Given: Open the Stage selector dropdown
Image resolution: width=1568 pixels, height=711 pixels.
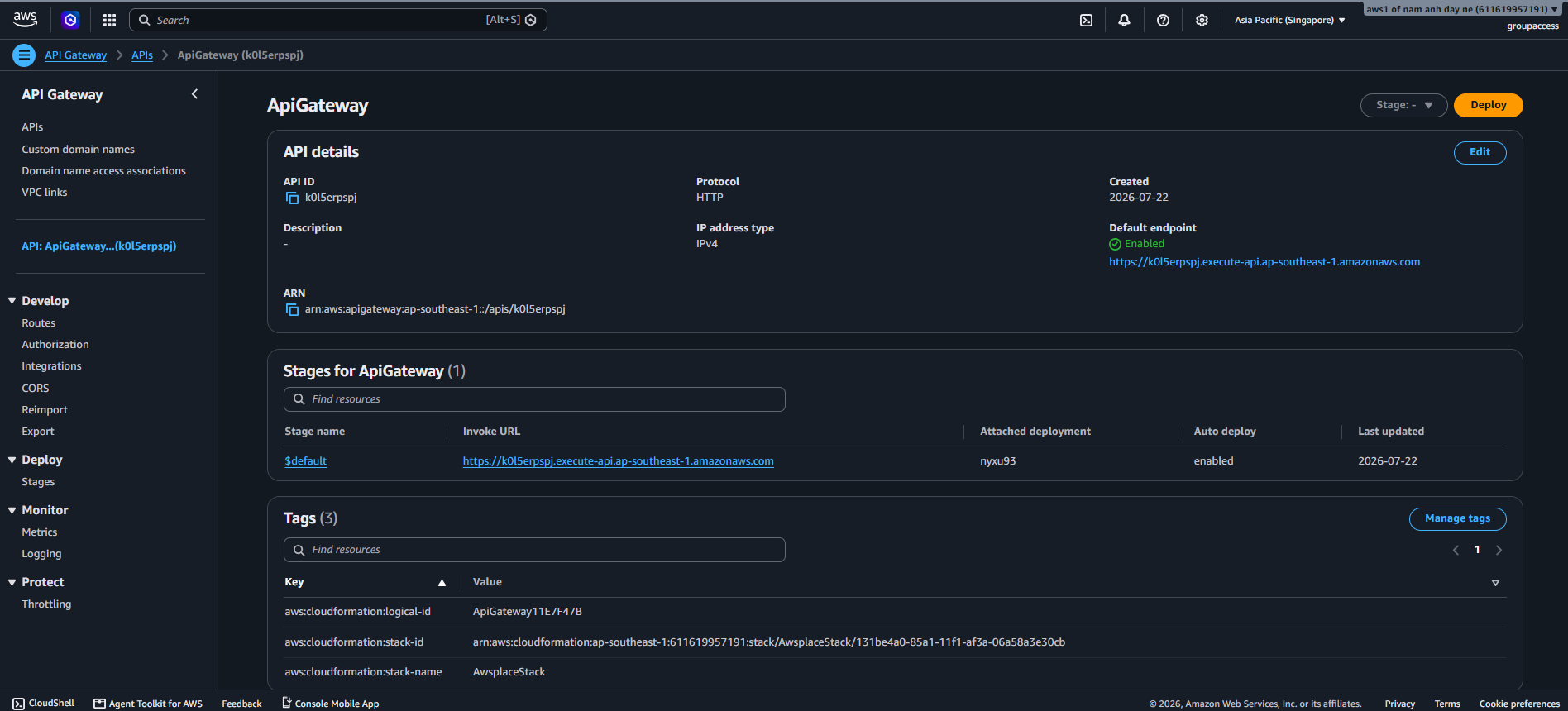Looking at the screenshot, I should (1403, 105).
